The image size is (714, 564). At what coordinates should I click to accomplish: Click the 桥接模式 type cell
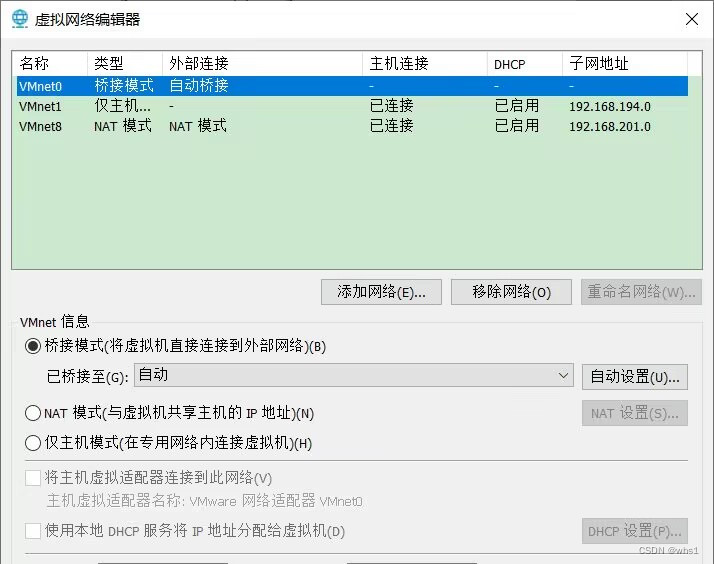pos(124,86)
